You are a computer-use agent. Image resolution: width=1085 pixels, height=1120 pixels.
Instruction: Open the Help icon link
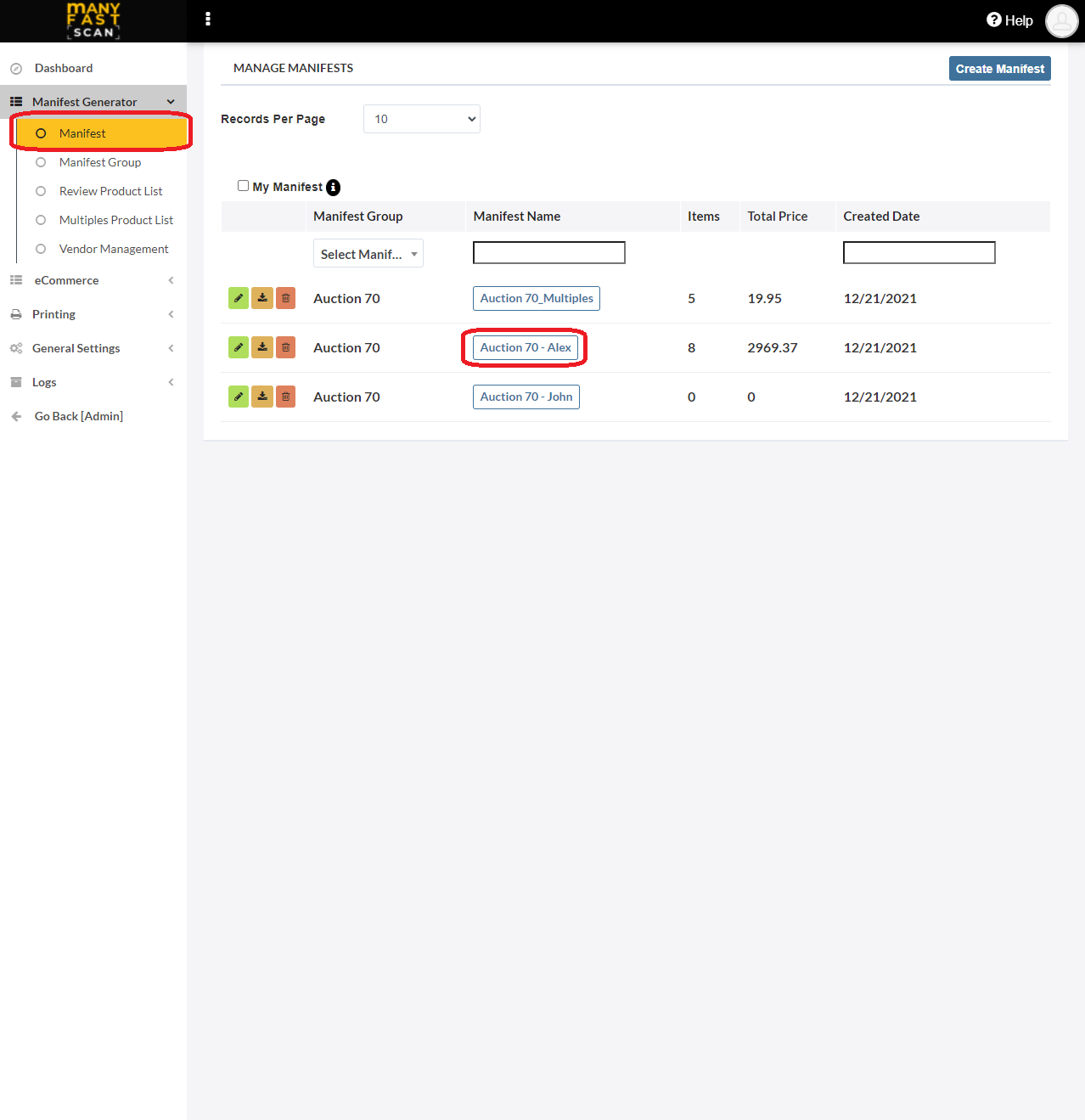point(1009,20)
